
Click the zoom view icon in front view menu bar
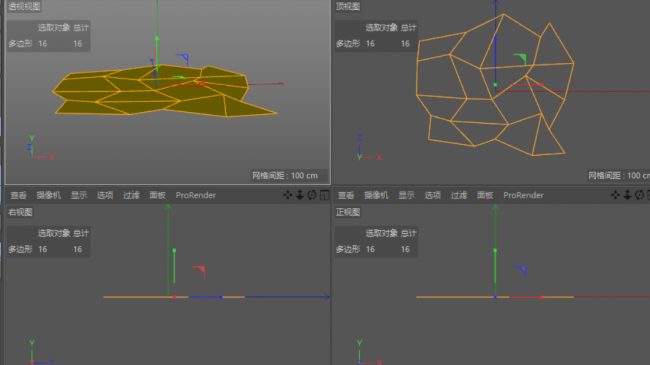tap(627, 195)
